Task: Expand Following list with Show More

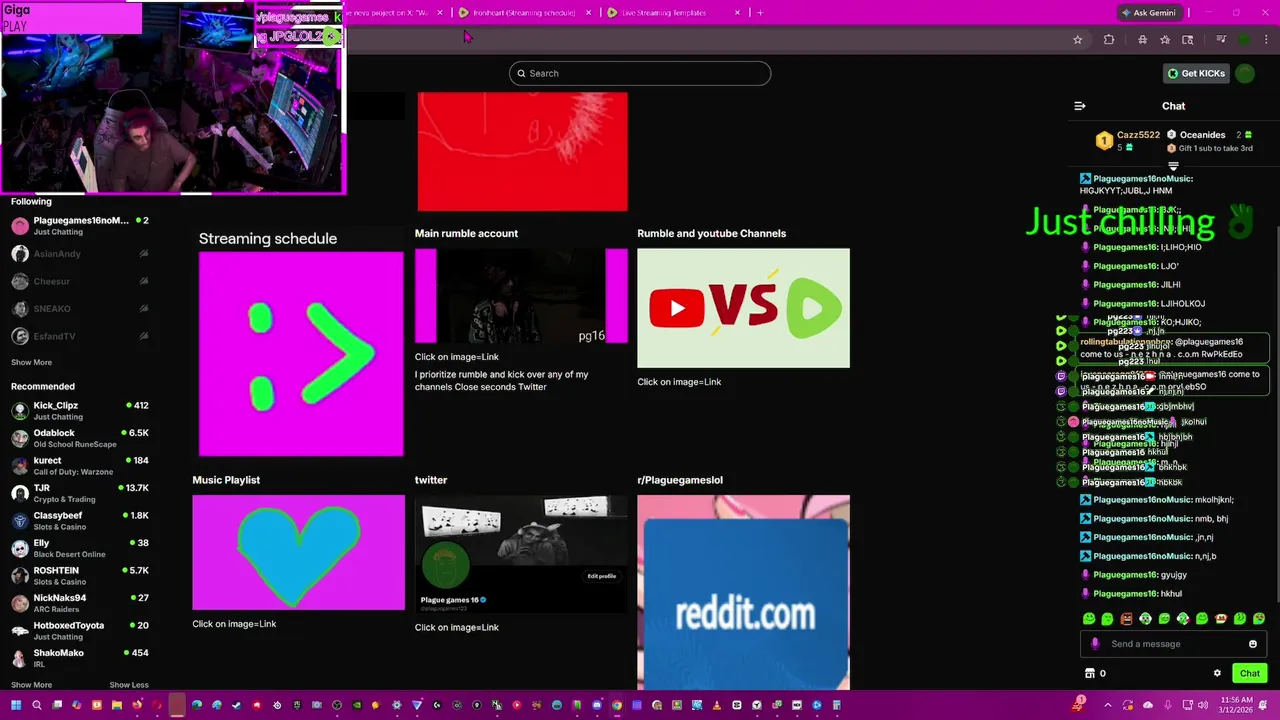Action: click(x=31, y=362)
